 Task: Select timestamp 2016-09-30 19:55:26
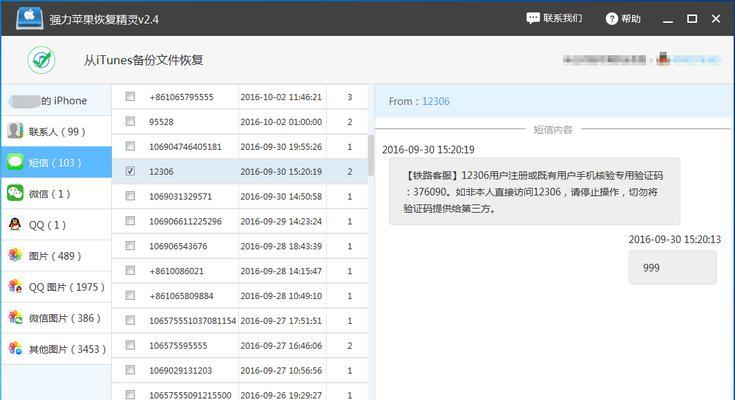pyautogui.click(x=281, y=147)
